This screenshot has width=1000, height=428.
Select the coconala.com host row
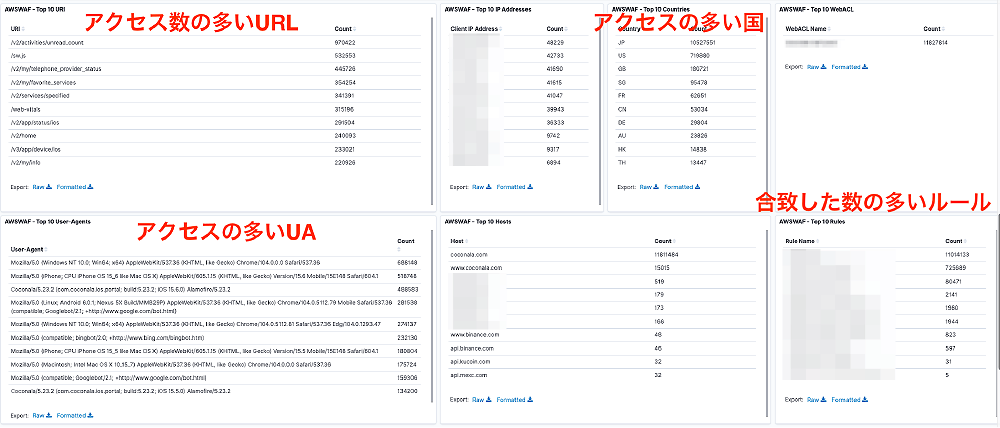click(603, 255)
